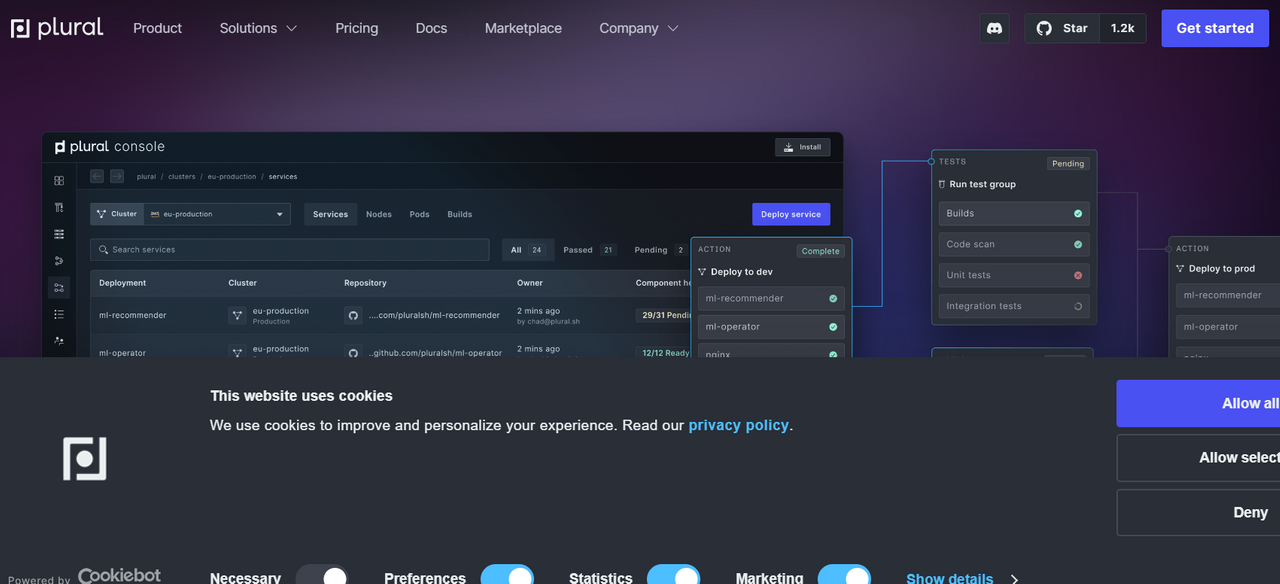Click the users icon at the sidebar bottom

[59, 341]
